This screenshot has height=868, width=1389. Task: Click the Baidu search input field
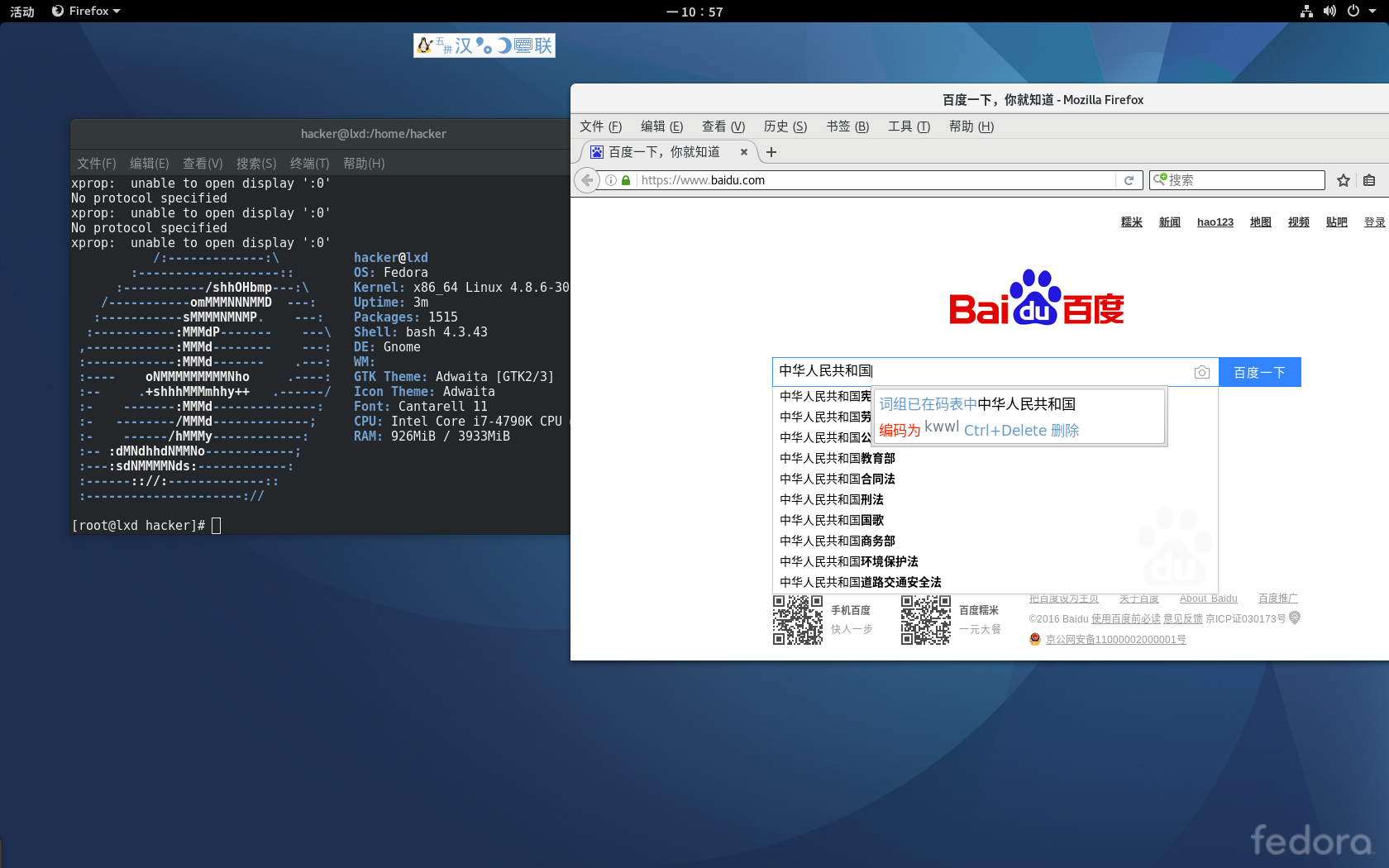976,371
